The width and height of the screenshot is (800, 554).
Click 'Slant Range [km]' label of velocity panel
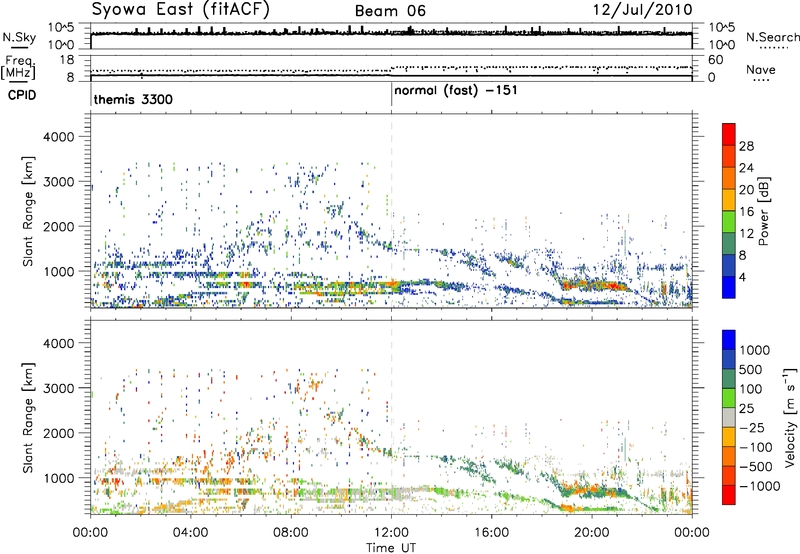coord(29,417)
